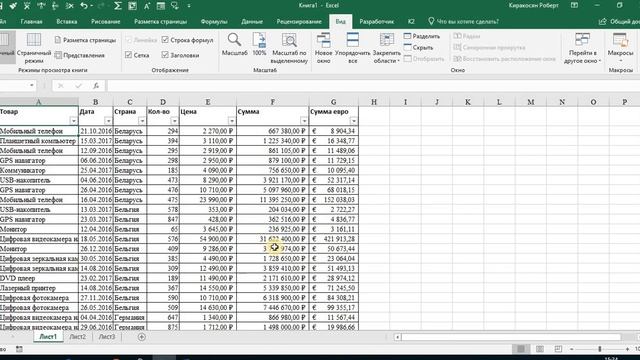640x360 pixels.
Task: Open the Закрепить области freeze panes menu
Action: (387, 48)
